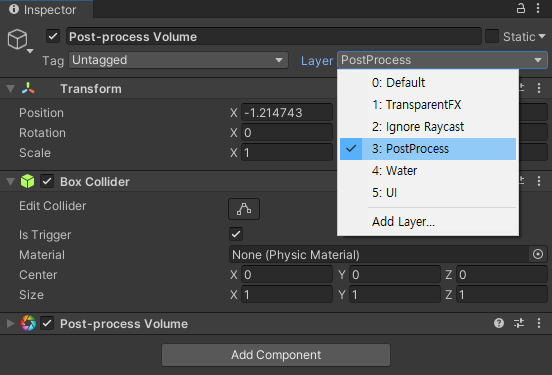Toggle the GameObject active checkbox

coord(53,36)
